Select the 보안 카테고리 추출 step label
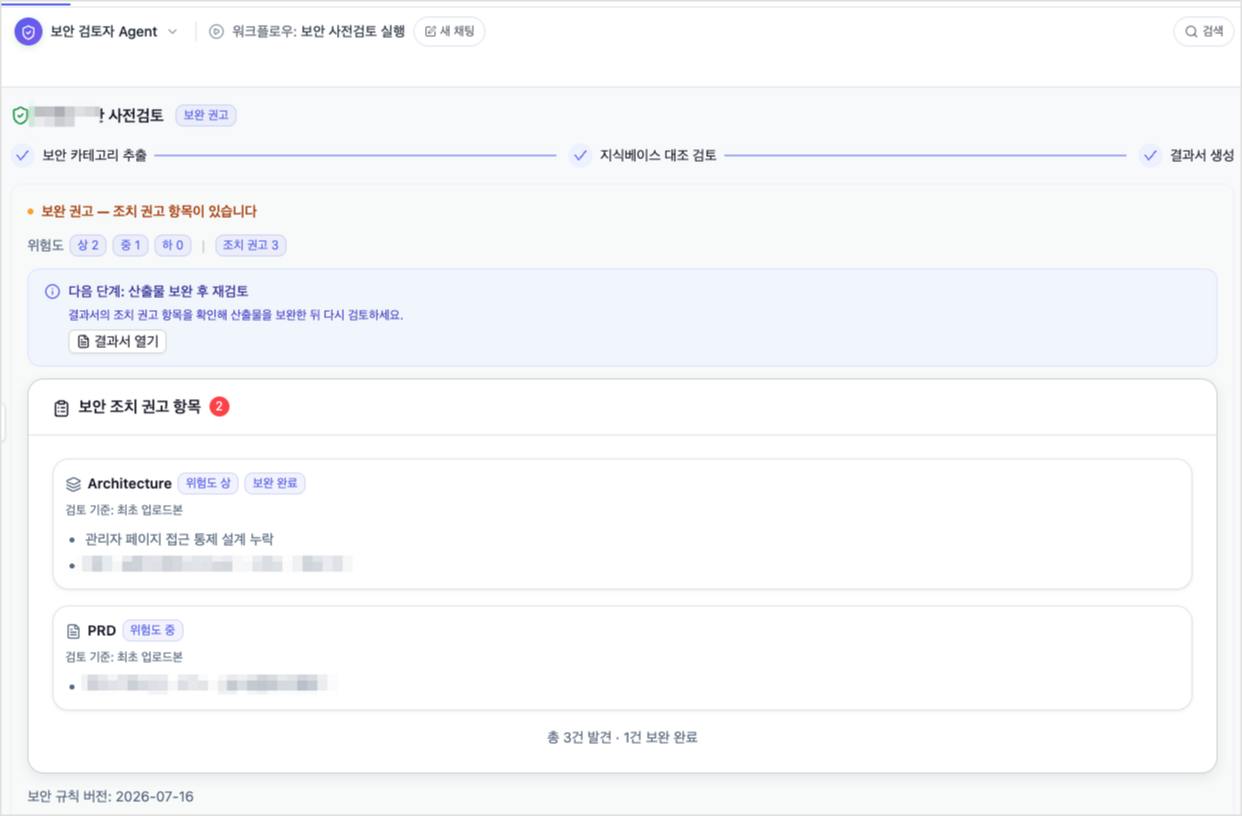 pos(94,156)
